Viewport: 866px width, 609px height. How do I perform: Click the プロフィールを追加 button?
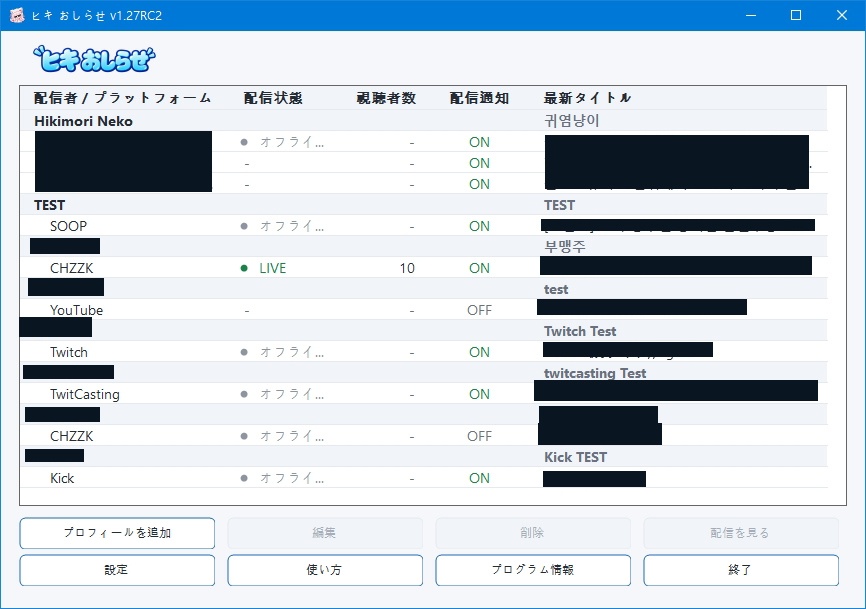pyautogui.click(x=117, y=533)
